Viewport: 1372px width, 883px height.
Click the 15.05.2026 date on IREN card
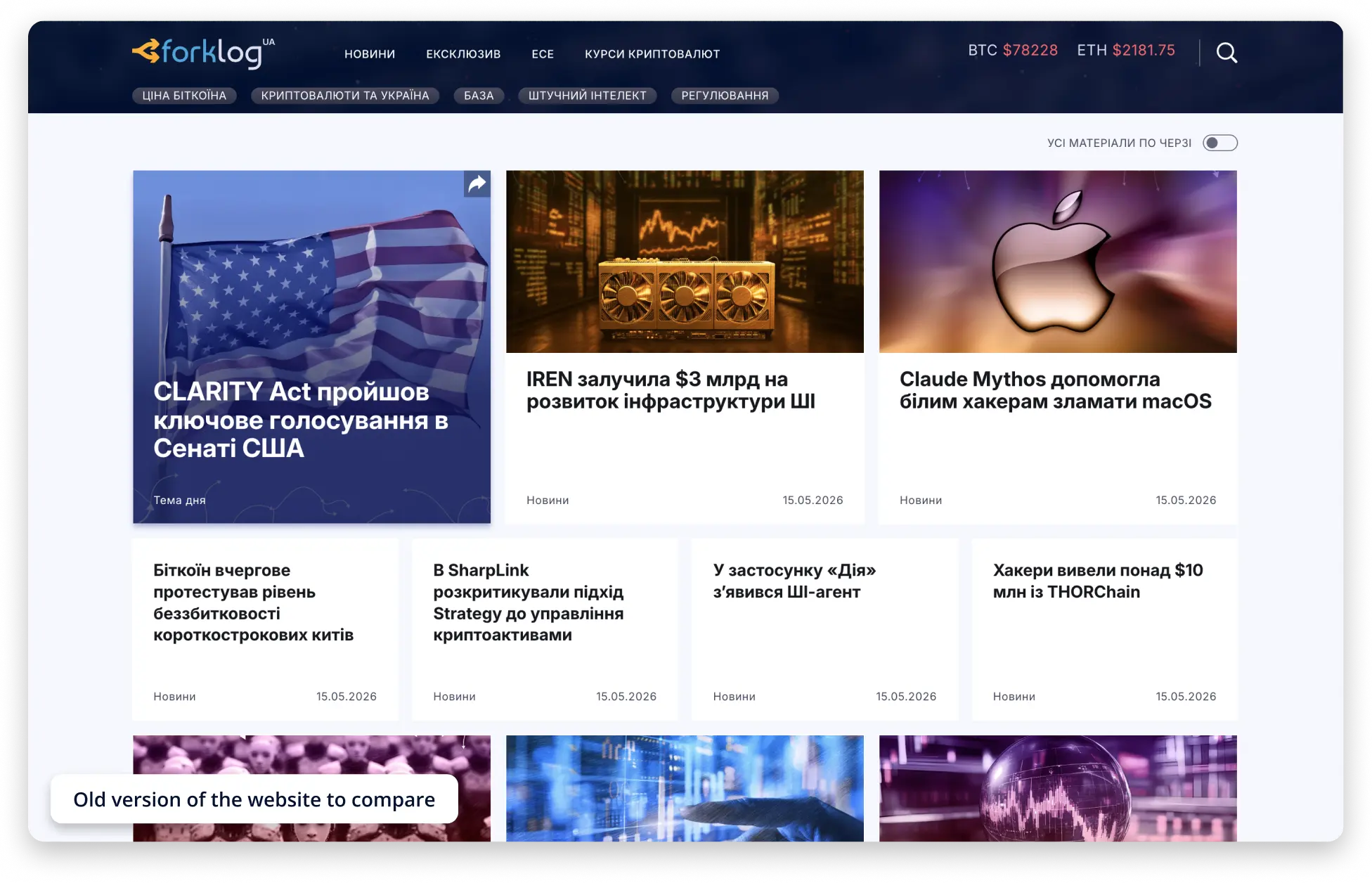(813, 501)
